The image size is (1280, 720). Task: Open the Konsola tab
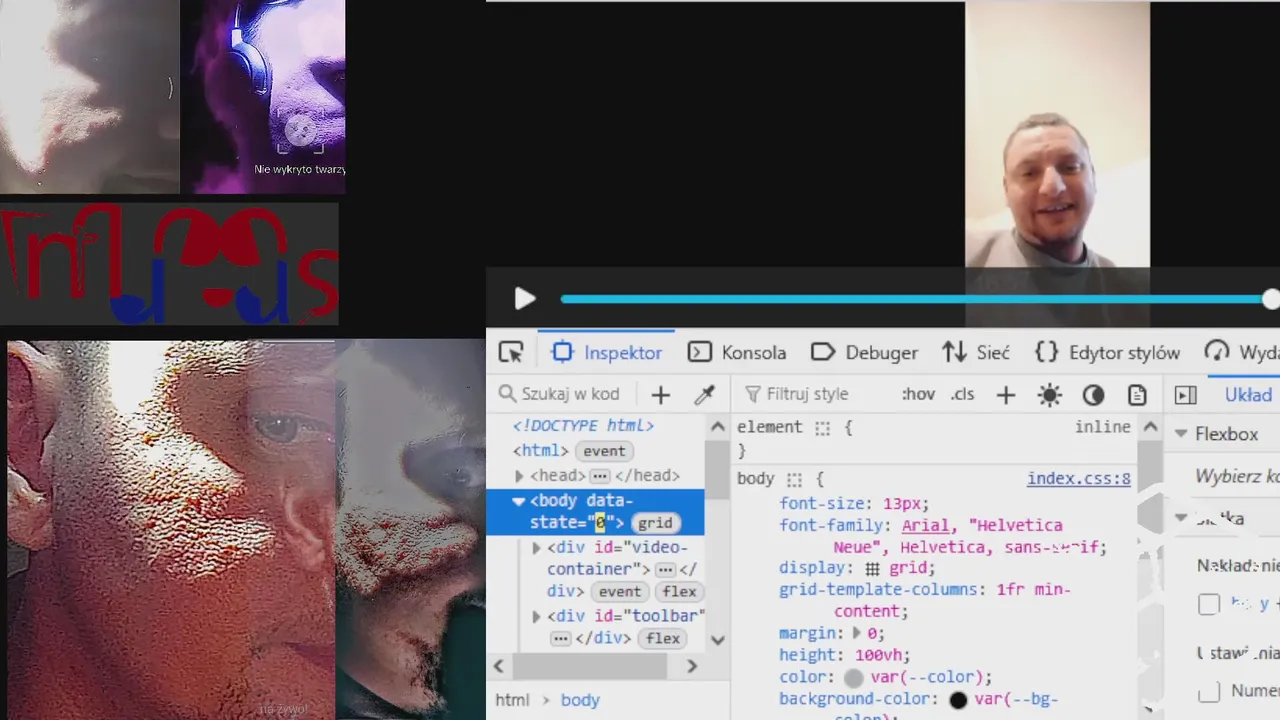pyautogui.click(x=737, y=352)
